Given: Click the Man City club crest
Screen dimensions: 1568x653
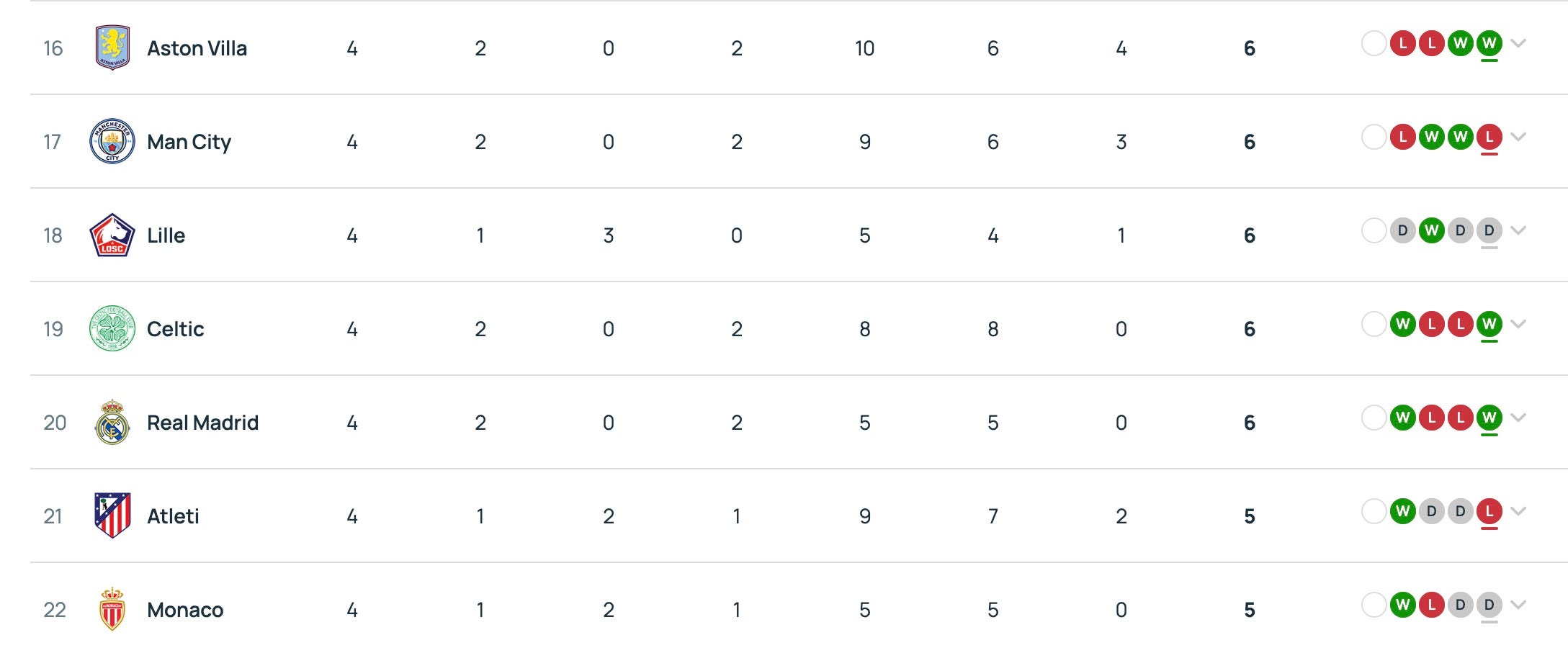Looking at the screenshot, I should point(112,141).
